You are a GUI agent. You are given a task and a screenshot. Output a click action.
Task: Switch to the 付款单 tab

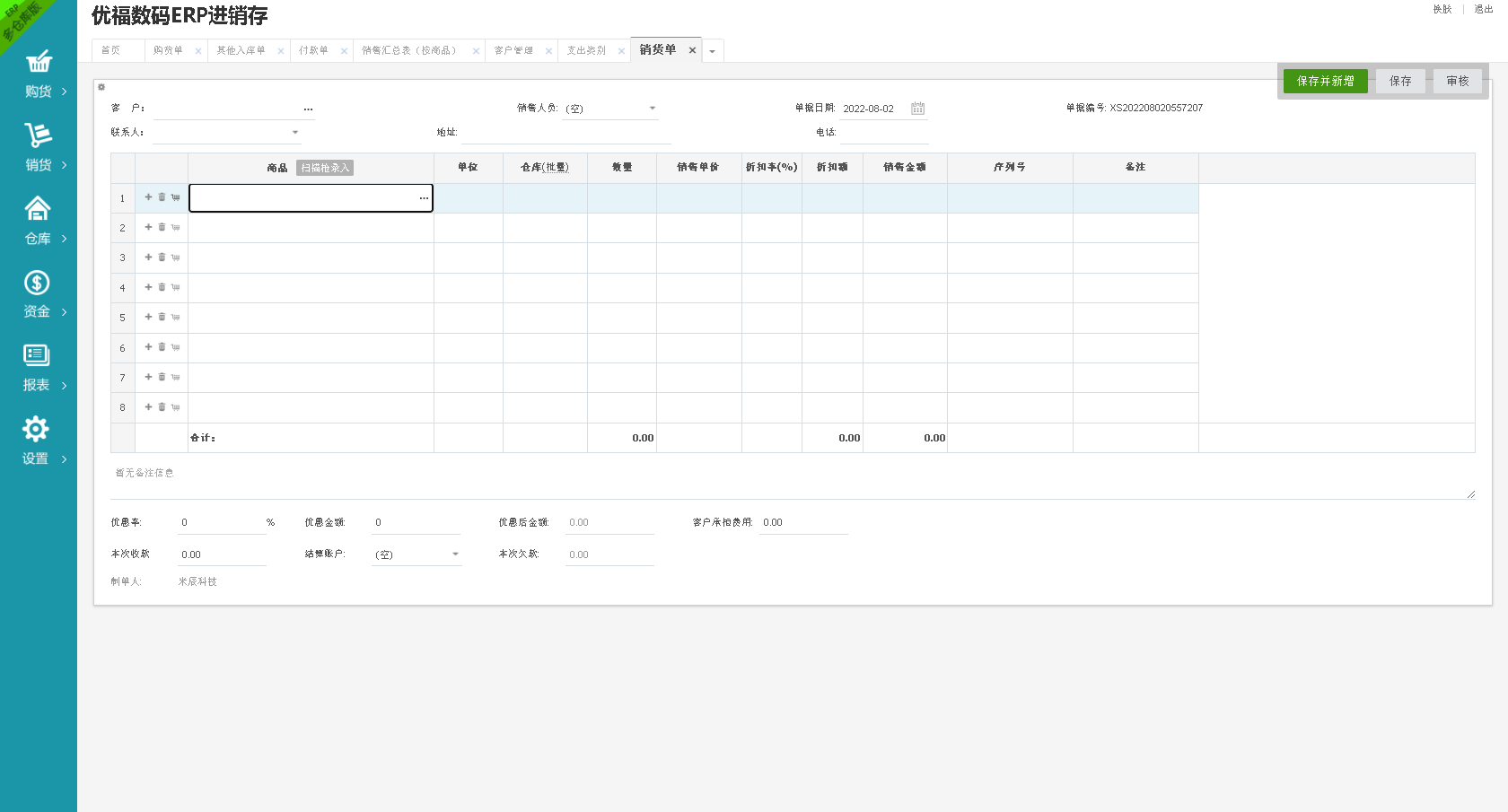pos(313,51)
